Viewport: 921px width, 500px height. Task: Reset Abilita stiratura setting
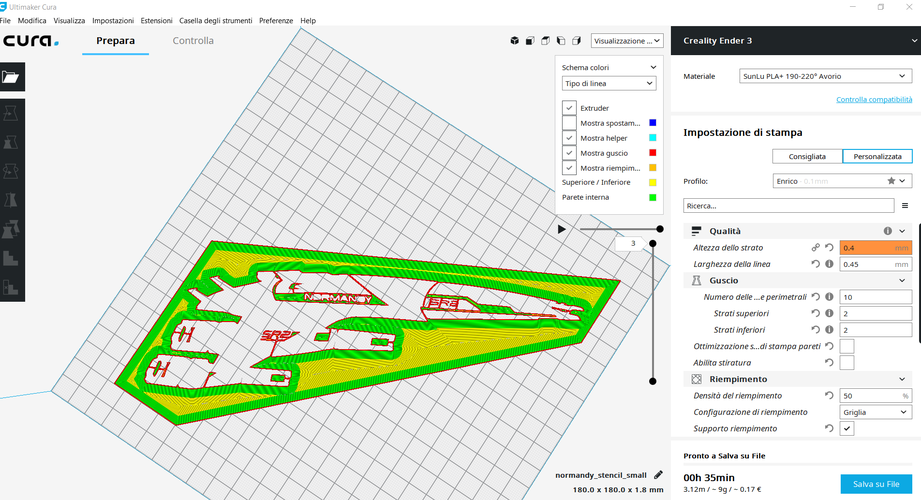click(x=829, y=363)
